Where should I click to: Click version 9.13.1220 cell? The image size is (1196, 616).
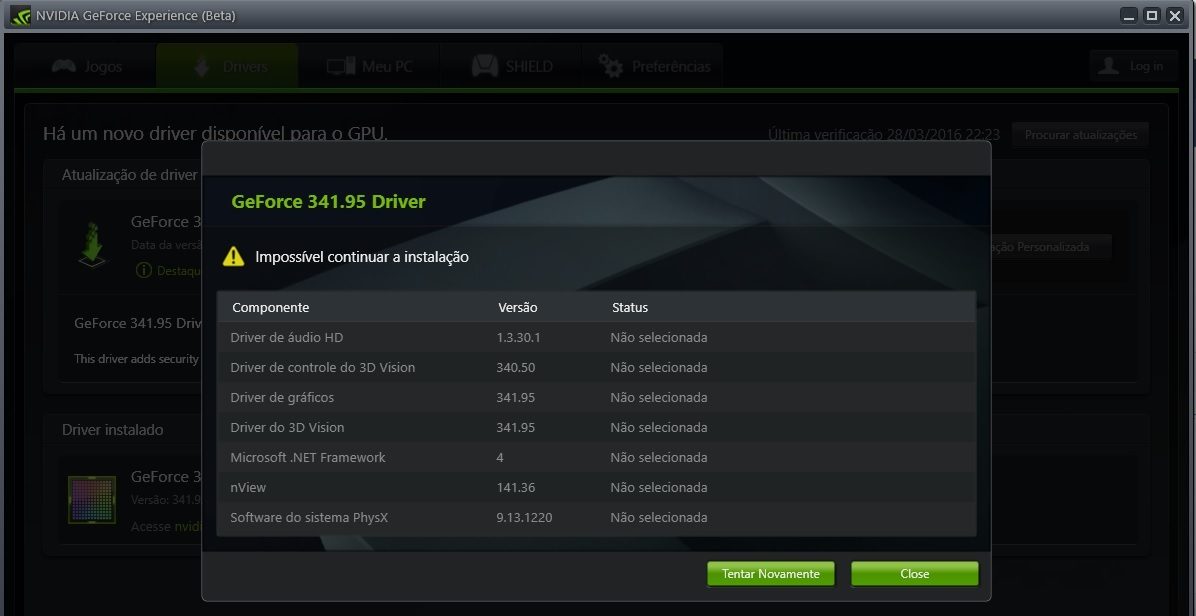[x=524, y=518]
